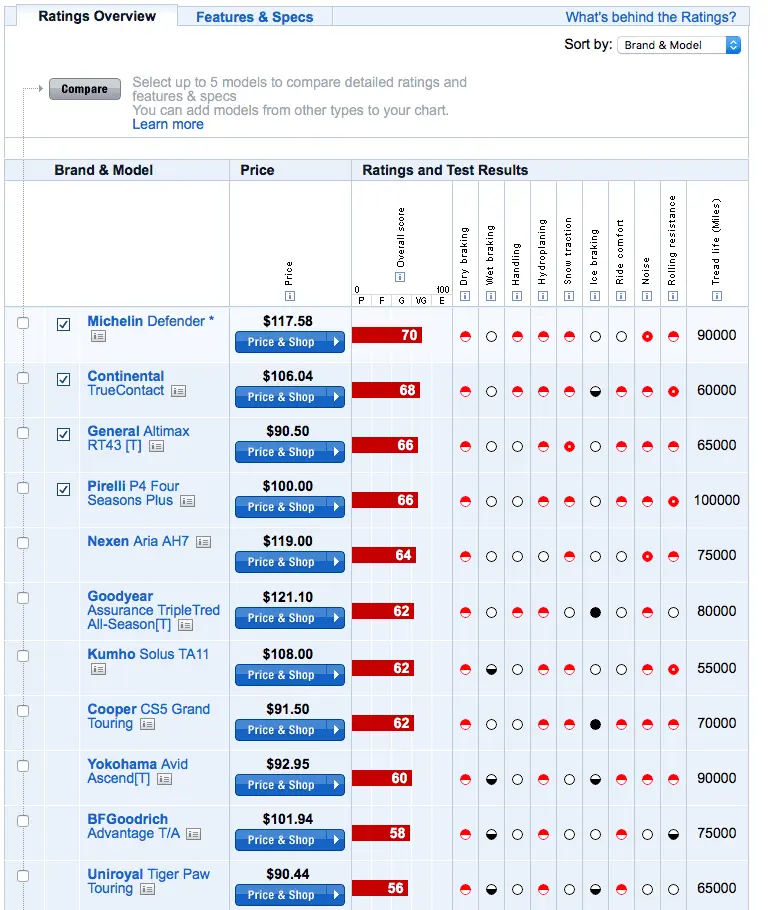Open info icon for Tread life column
Viewport: 768px width, 910px height.
pyautogui.click(x=717, y=296)
